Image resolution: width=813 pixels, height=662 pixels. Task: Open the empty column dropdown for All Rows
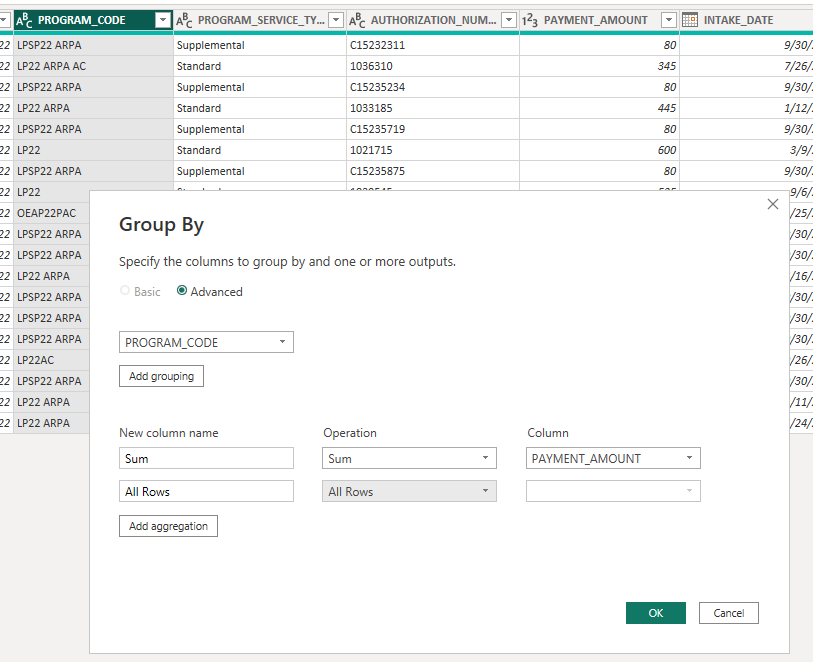(x=613, y=491)
